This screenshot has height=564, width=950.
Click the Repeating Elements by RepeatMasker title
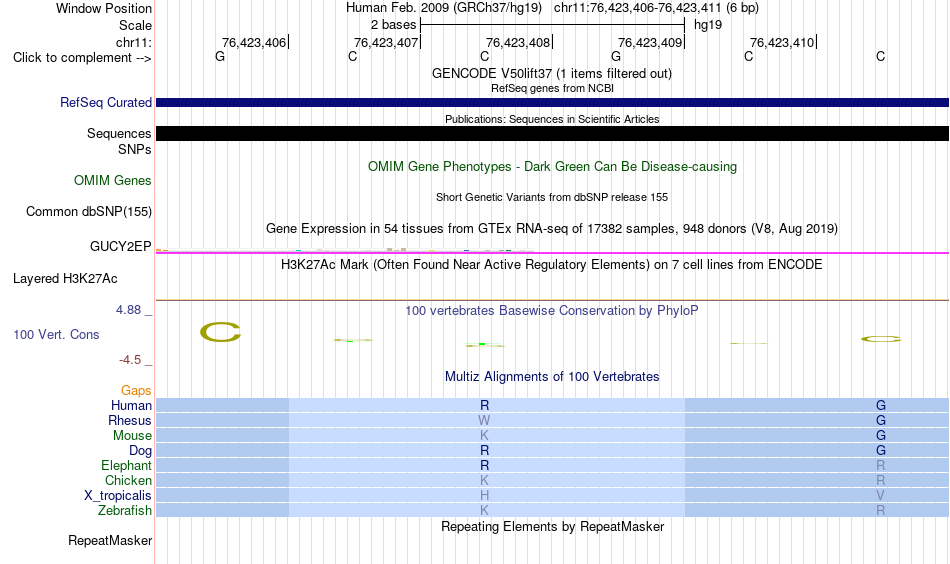(x=552, y=526)
